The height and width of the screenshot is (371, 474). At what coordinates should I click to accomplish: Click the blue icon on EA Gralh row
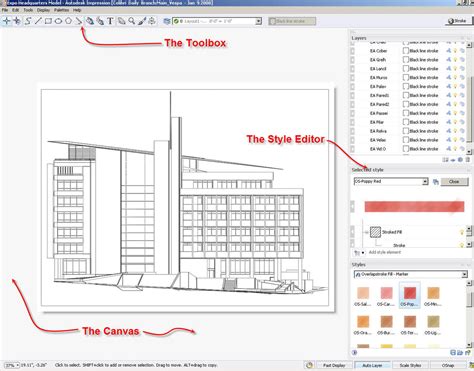449,60
